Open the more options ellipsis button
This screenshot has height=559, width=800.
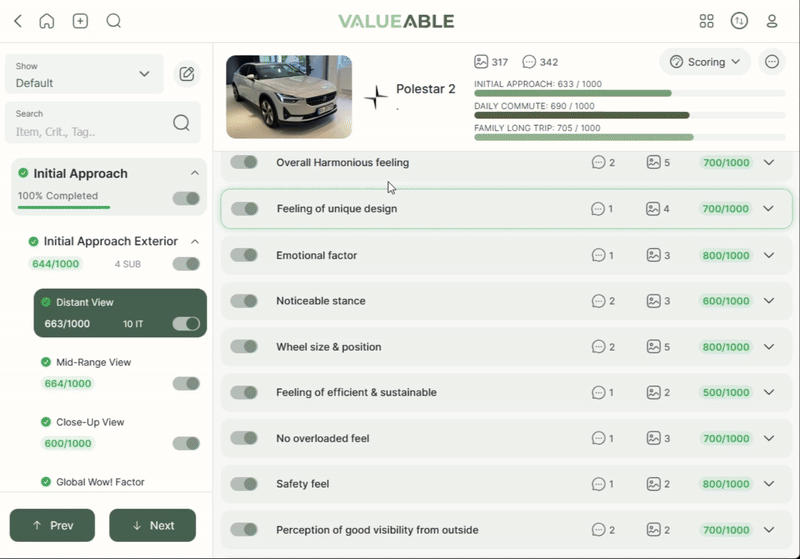(x=772, y=62)
